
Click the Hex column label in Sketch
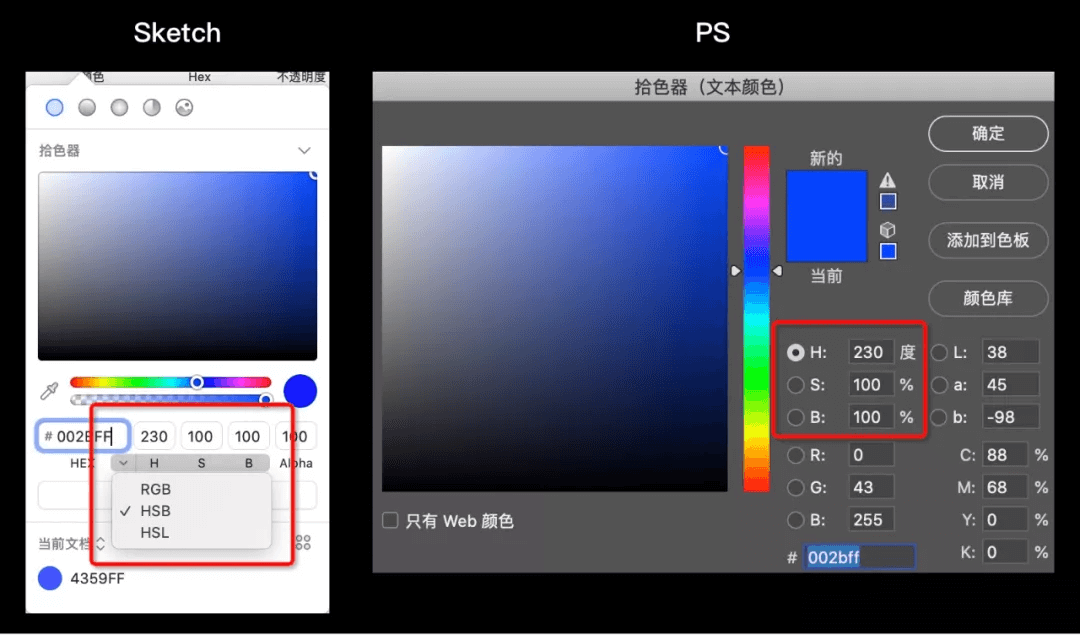click(x=200, y=77)
